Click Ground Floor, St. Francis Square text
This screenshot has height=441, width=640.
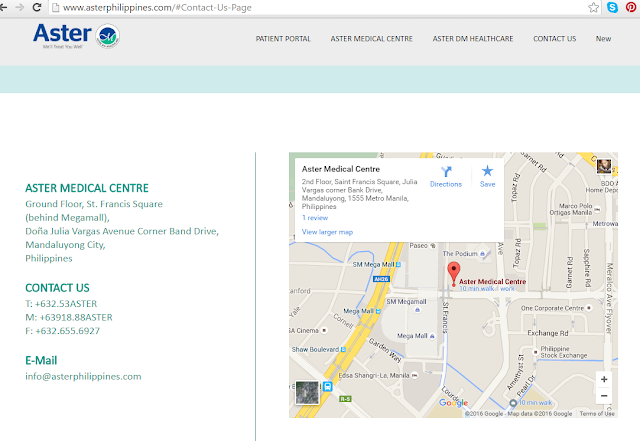94,204
